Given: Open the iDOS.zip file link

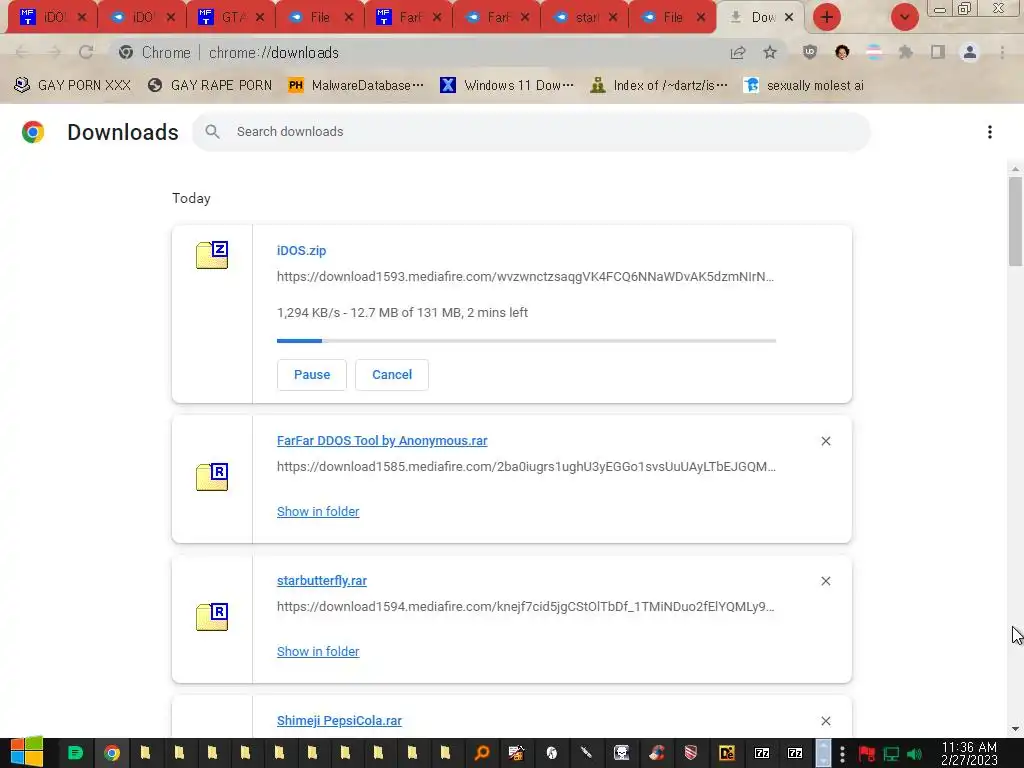Looking at the screenshot, I should pyautogui.click(x=301, y=250).
